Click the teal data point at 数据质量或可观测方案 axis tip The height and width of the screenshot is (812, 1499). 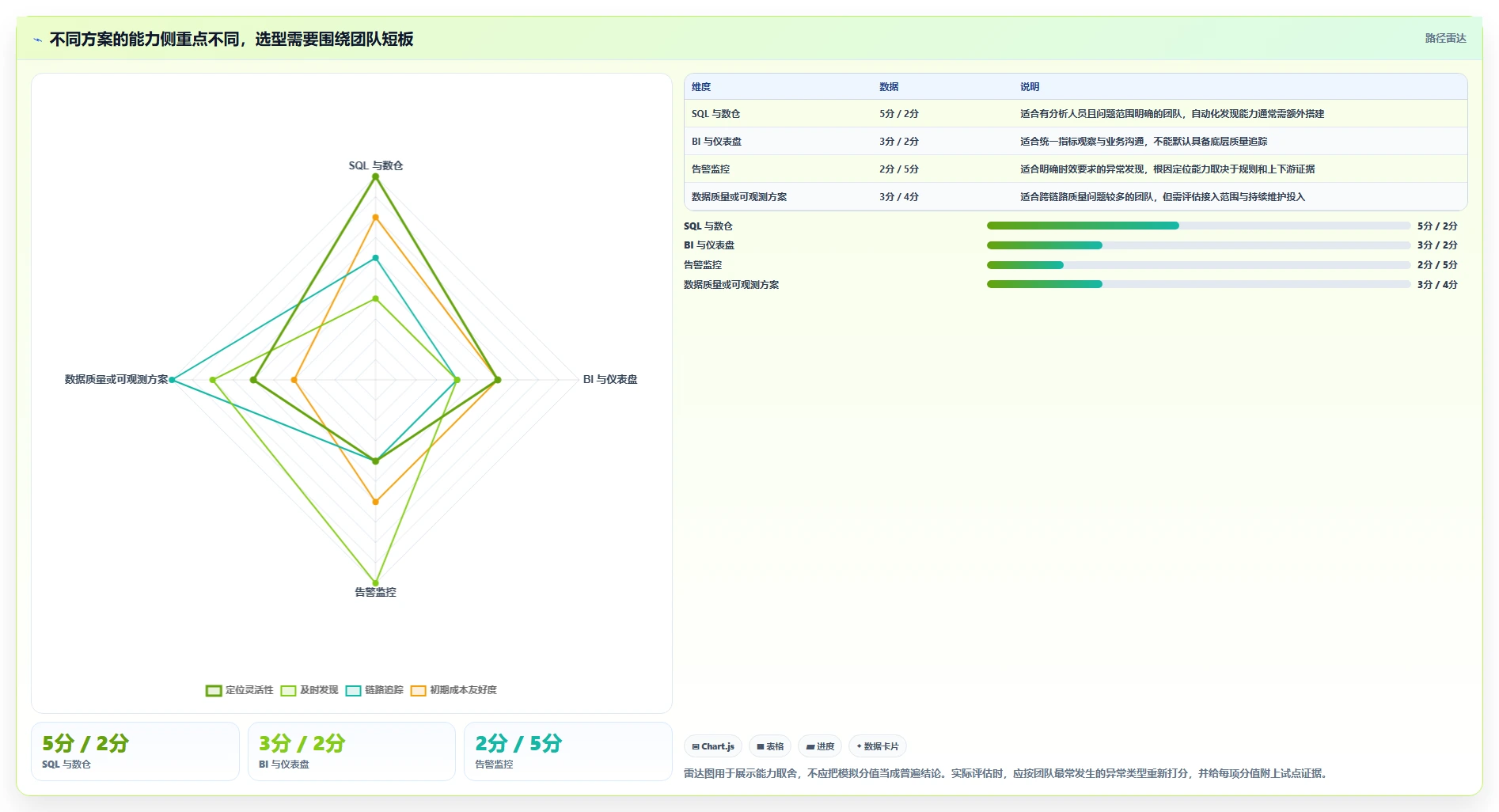coord(172,380)
